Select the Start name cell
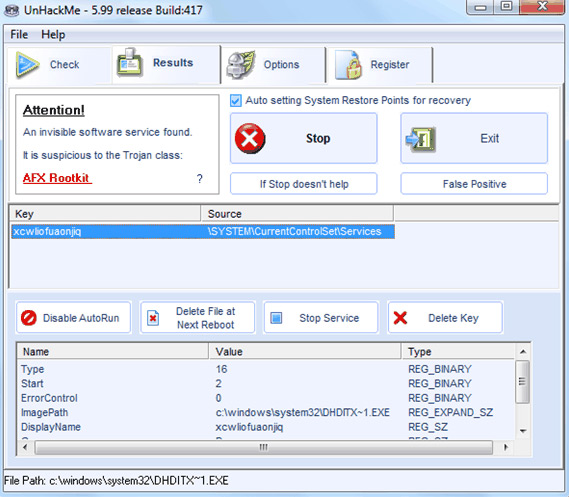Screen dimensions: 569x497 coord(32,383)
